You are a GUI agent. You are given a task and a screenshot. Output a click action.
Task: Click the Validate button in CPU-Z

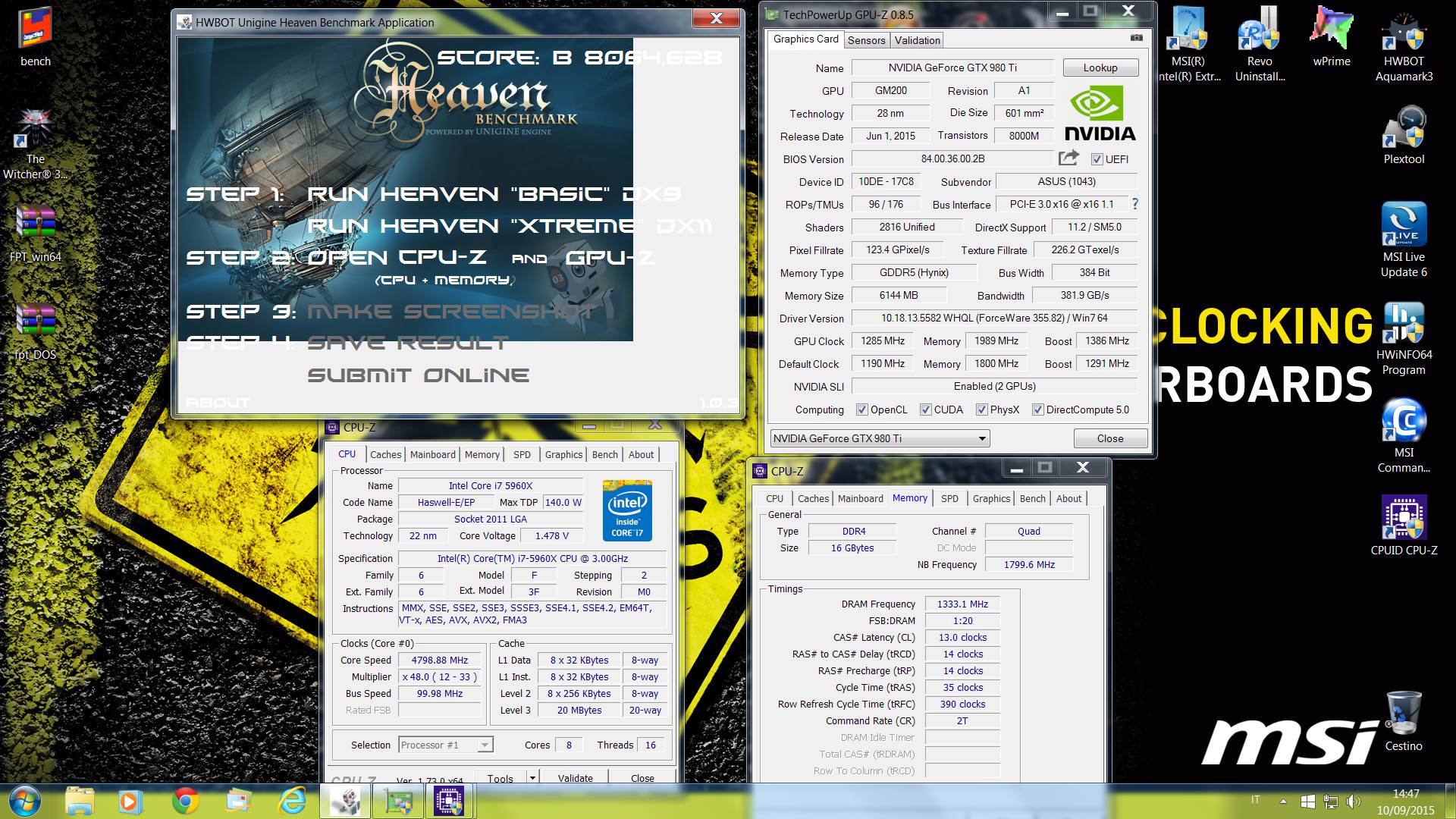(576, 777)
